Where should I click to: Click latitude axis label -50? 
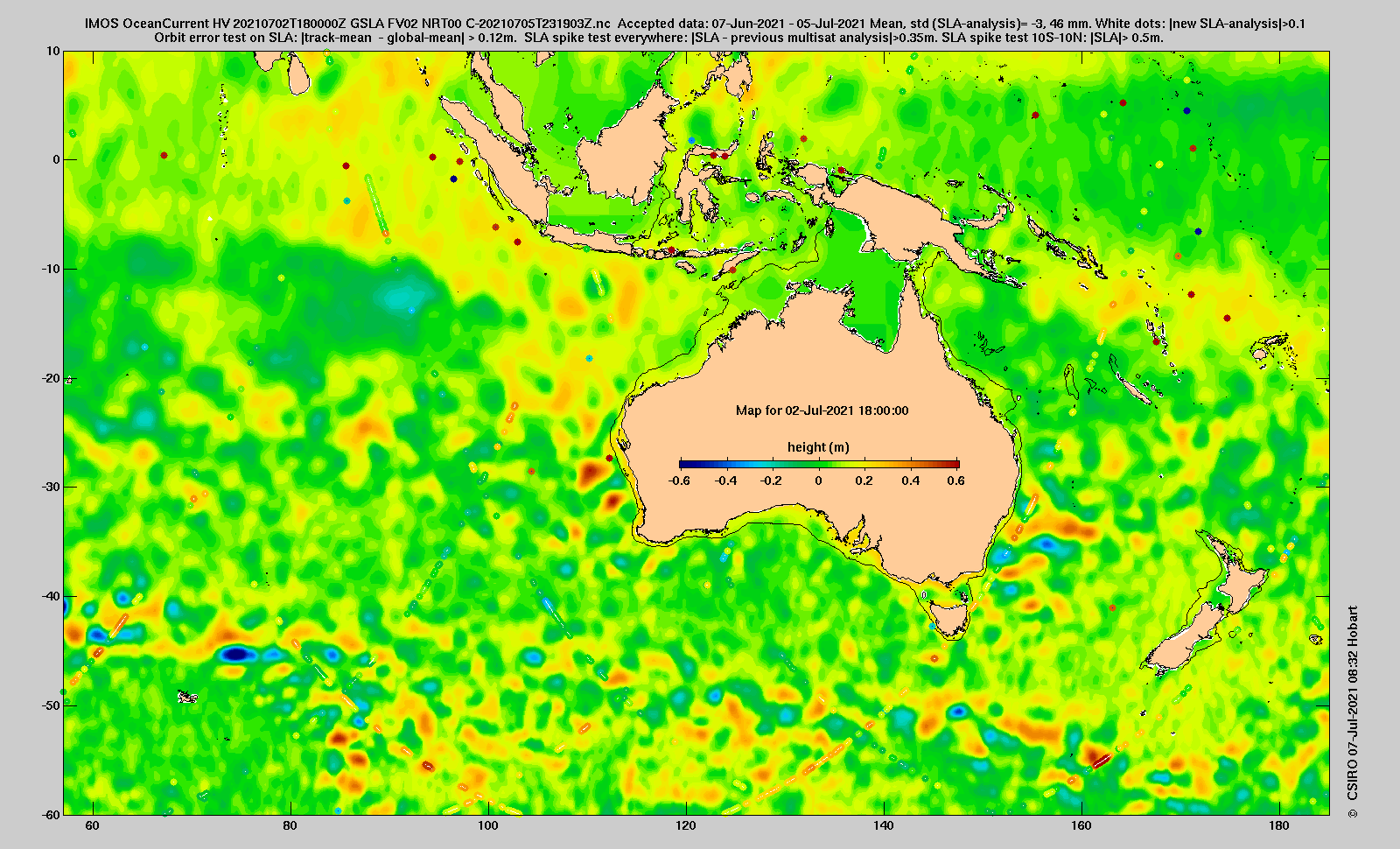(50, 705)
